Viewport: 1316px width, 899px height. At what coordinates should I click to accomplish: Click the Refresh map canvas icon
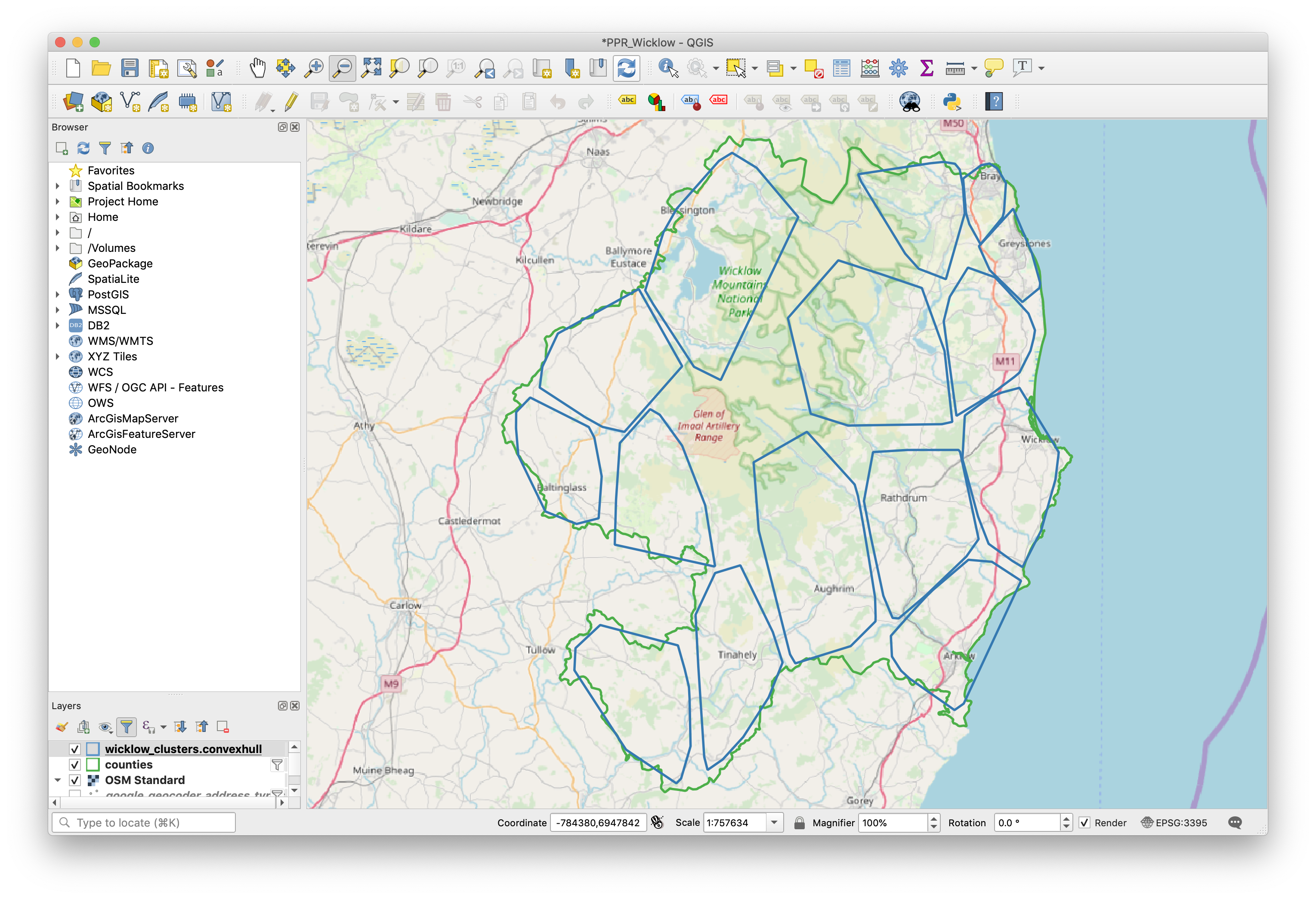626,68
